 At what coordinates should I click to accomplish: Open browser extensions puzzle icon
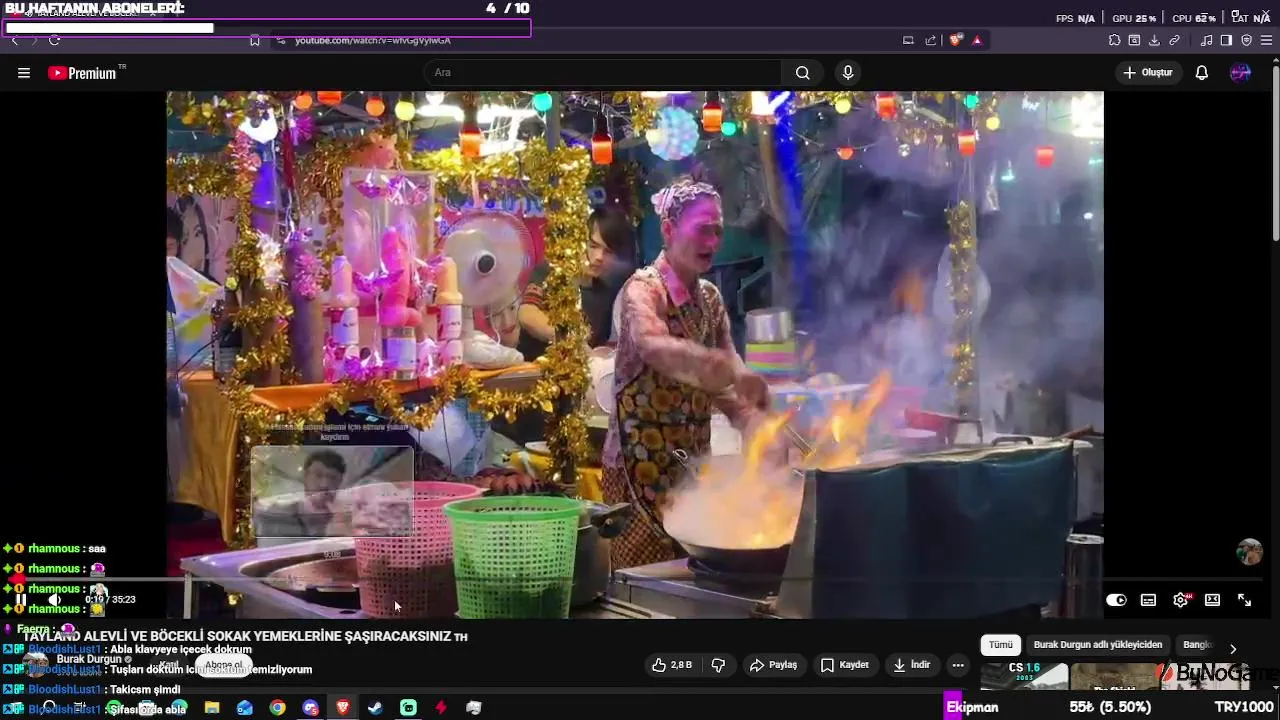(1114, 40)
